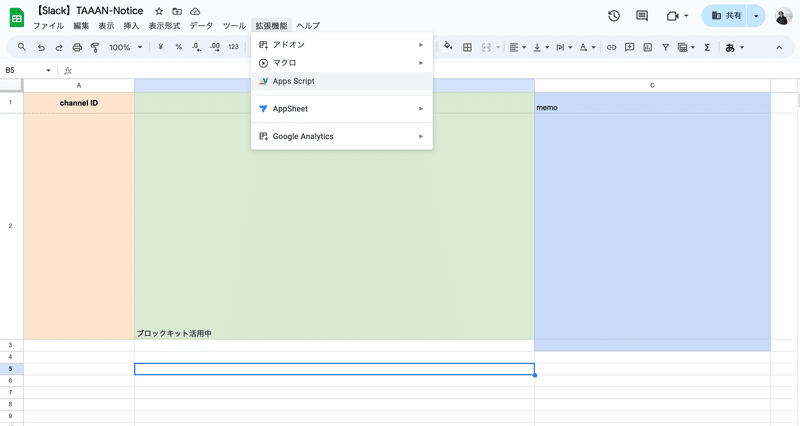Open the ファイル menu
The image size is (800, 426).
click(48, 26)
